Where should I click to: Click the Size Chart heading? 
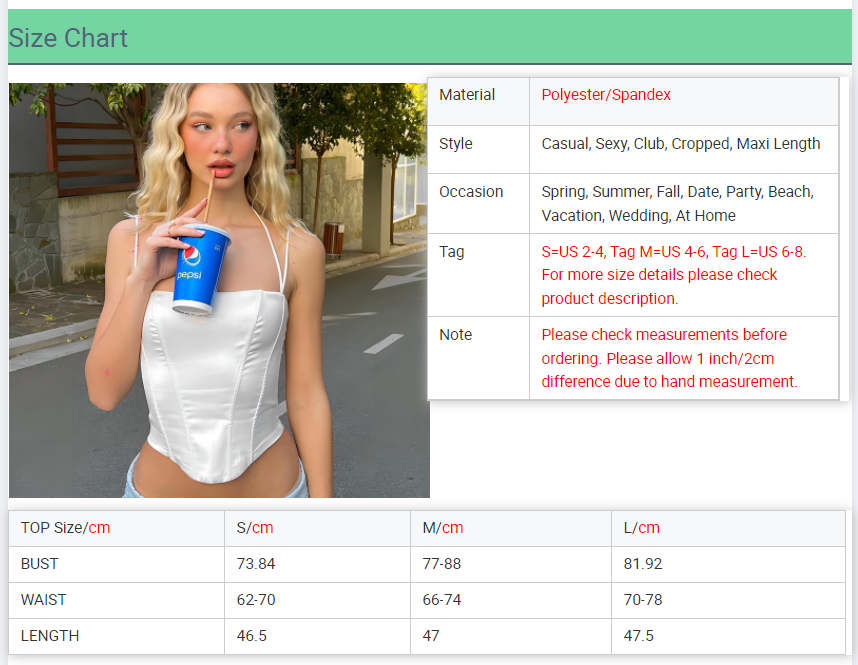click(x=68, y=38)
